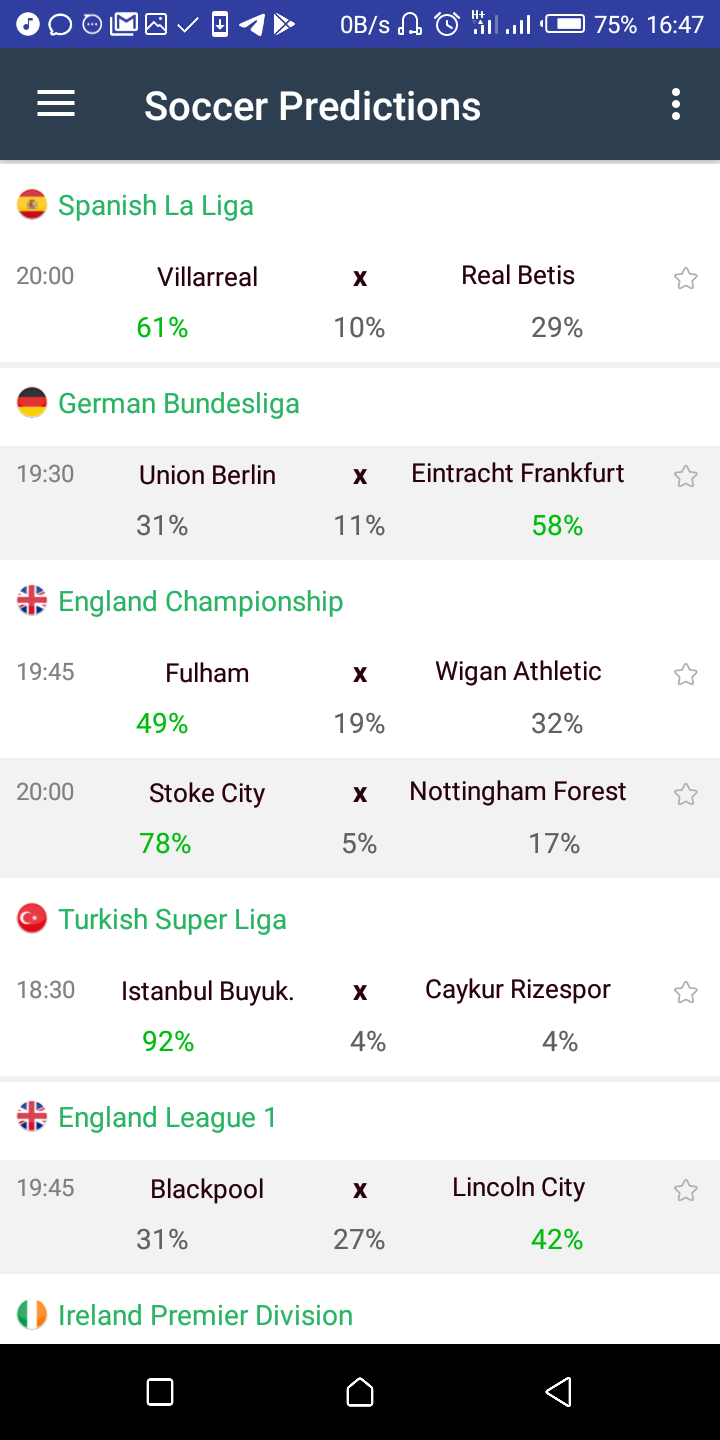
Task: Select the Turkish Super Liga header
Action: (172, 919)
